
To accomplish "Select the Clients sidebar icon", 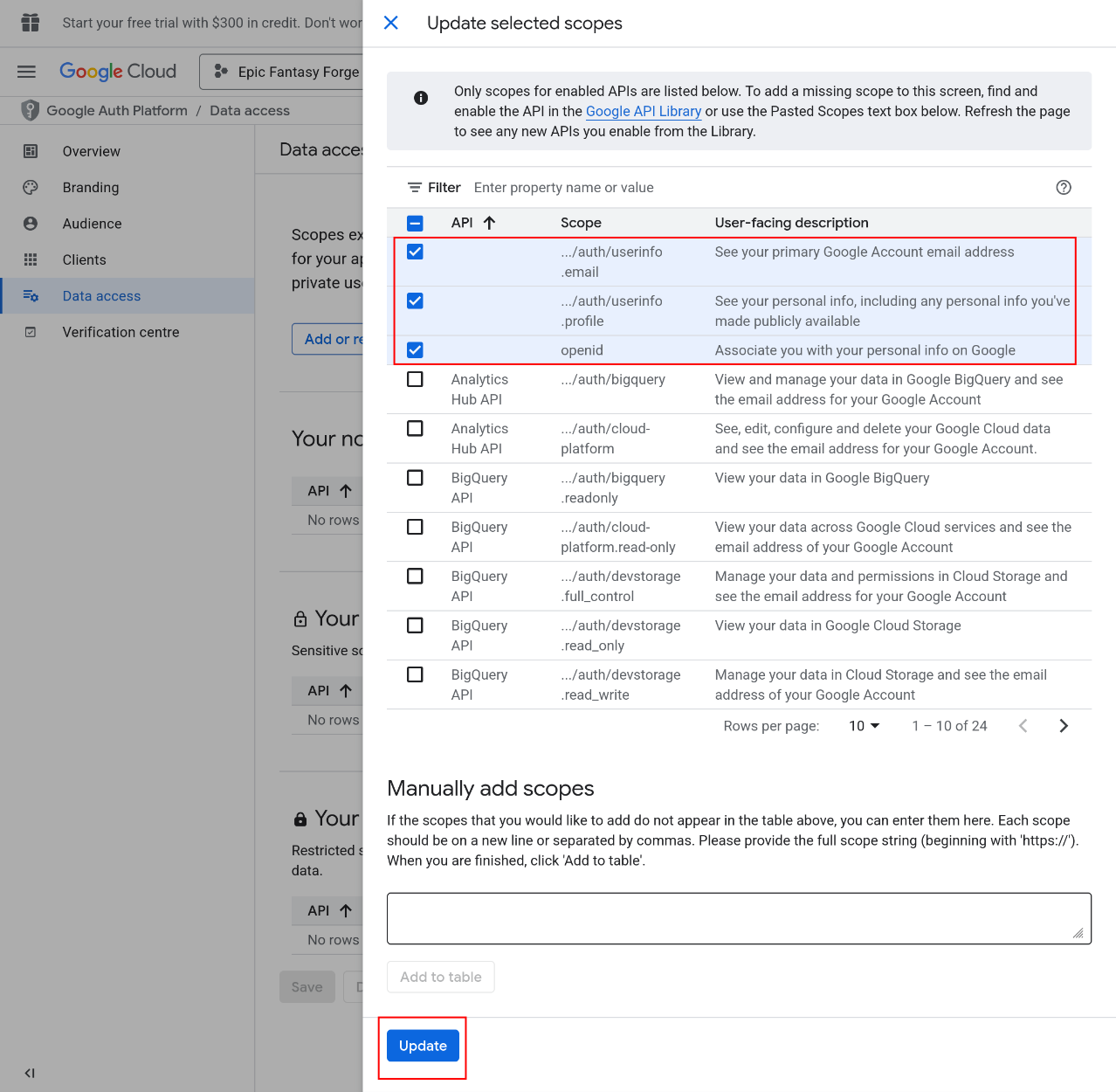I will pyautogui.click(x=30, y=259).
